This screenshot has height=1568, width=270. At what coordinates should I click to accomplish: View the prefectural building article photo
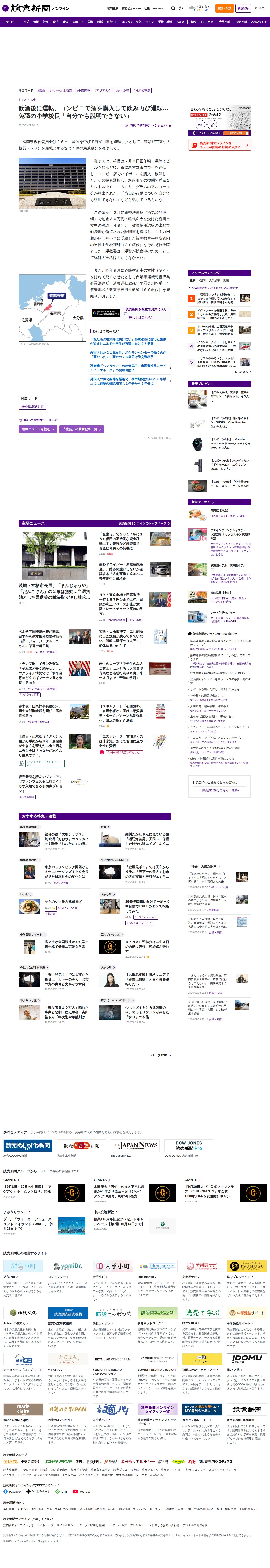point(52,183)
